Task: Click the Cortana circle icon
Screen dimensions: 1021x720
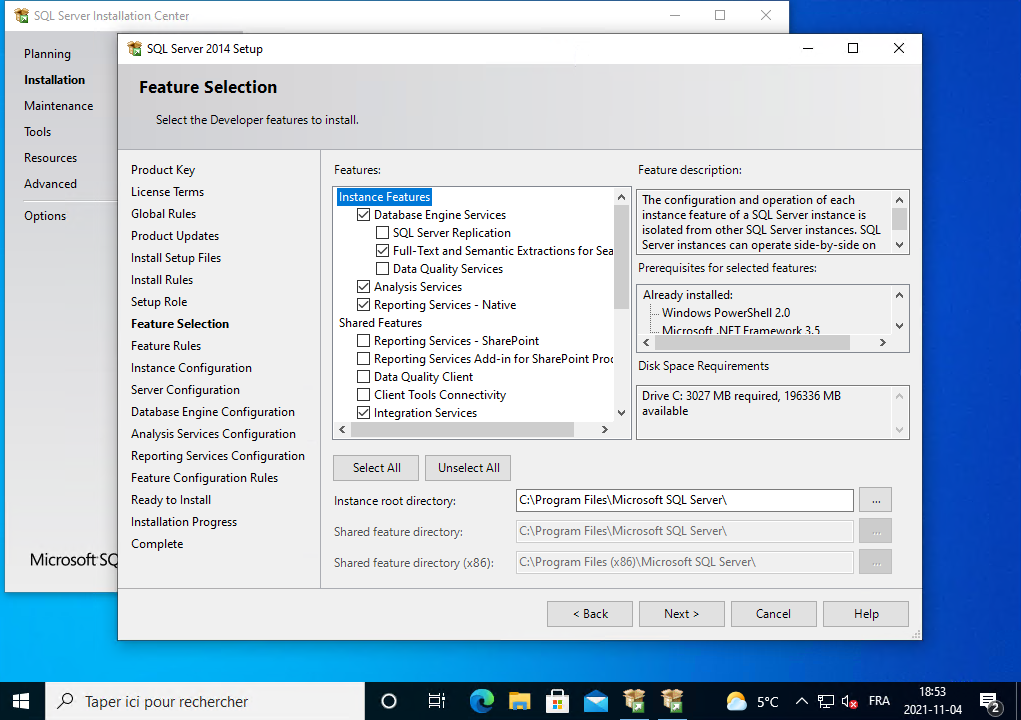Action: coord(390,701)
